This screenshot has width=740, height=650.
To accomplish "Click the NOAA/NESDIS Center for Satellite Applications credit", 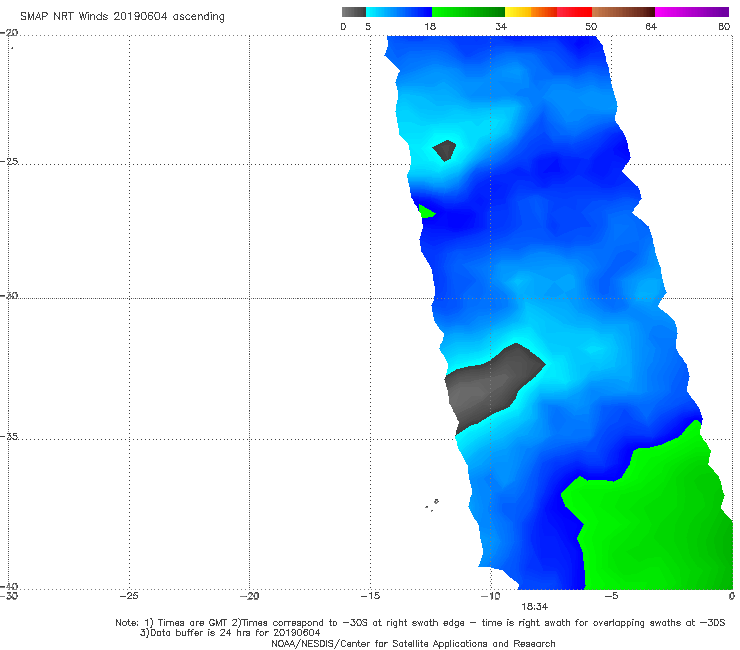I will point(413,643).
